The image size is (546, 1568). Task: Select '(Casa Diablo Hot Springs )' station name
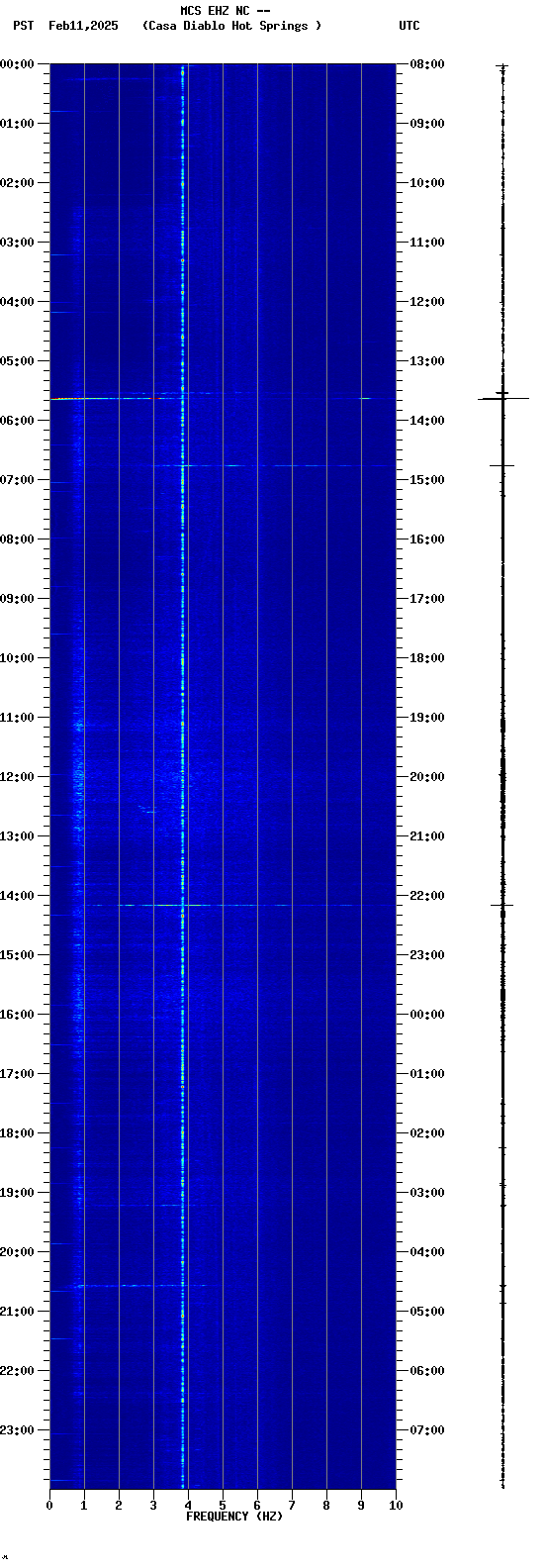point(232,26)
